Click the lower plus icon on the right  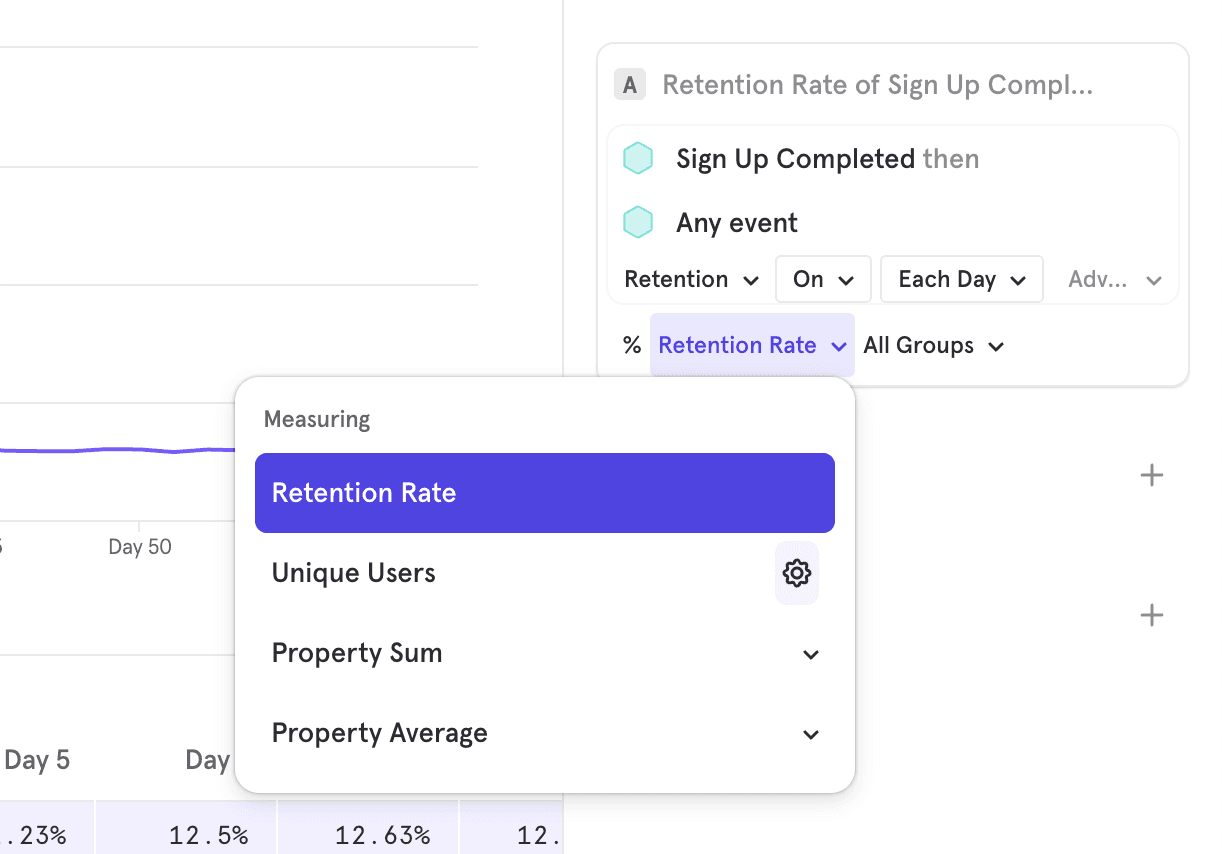[1152, 615]
